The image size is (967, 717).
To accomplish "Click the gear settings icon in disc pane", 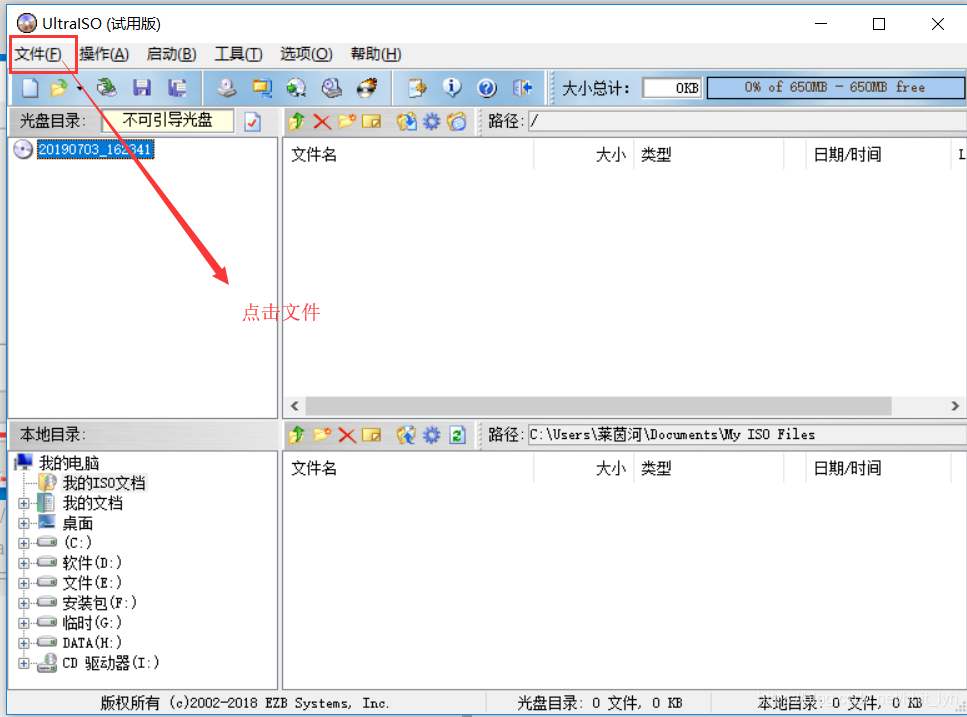I will pyautogui.click(x=432, y=121).
